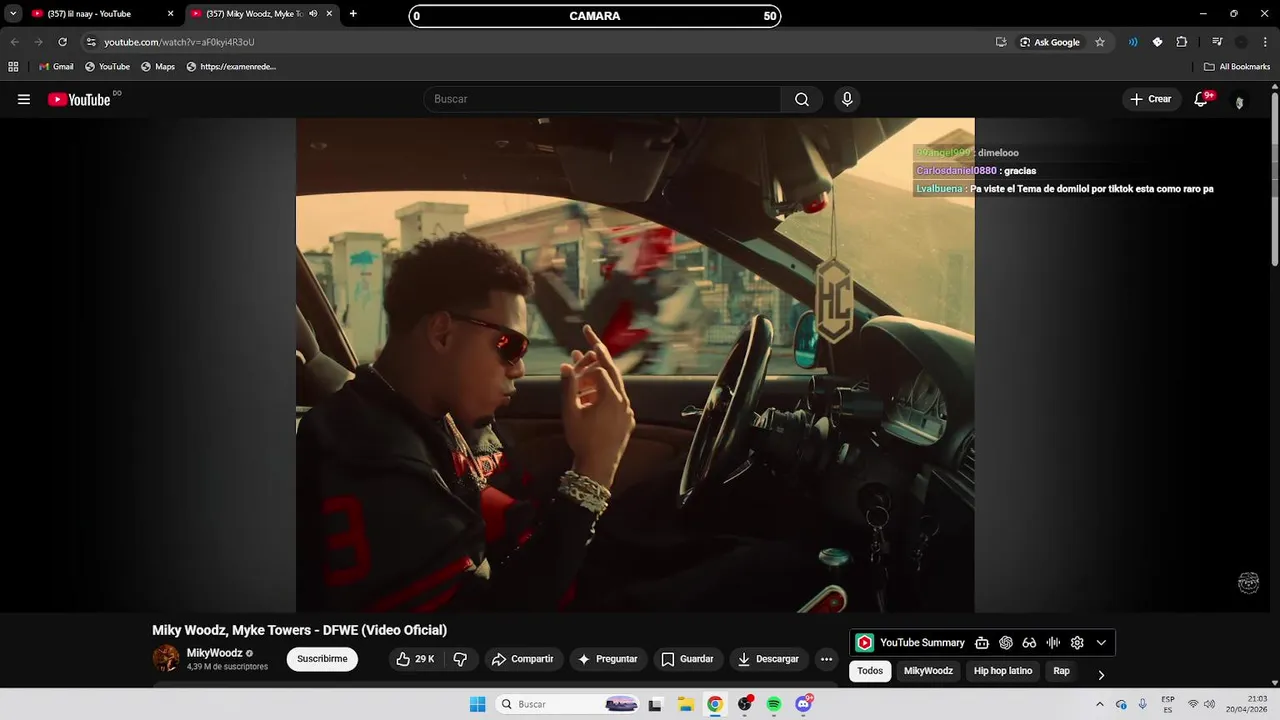The image size is (1280, 720).
Task: Open the YouTube hamburger guide menu
Action: click(24, 99)
